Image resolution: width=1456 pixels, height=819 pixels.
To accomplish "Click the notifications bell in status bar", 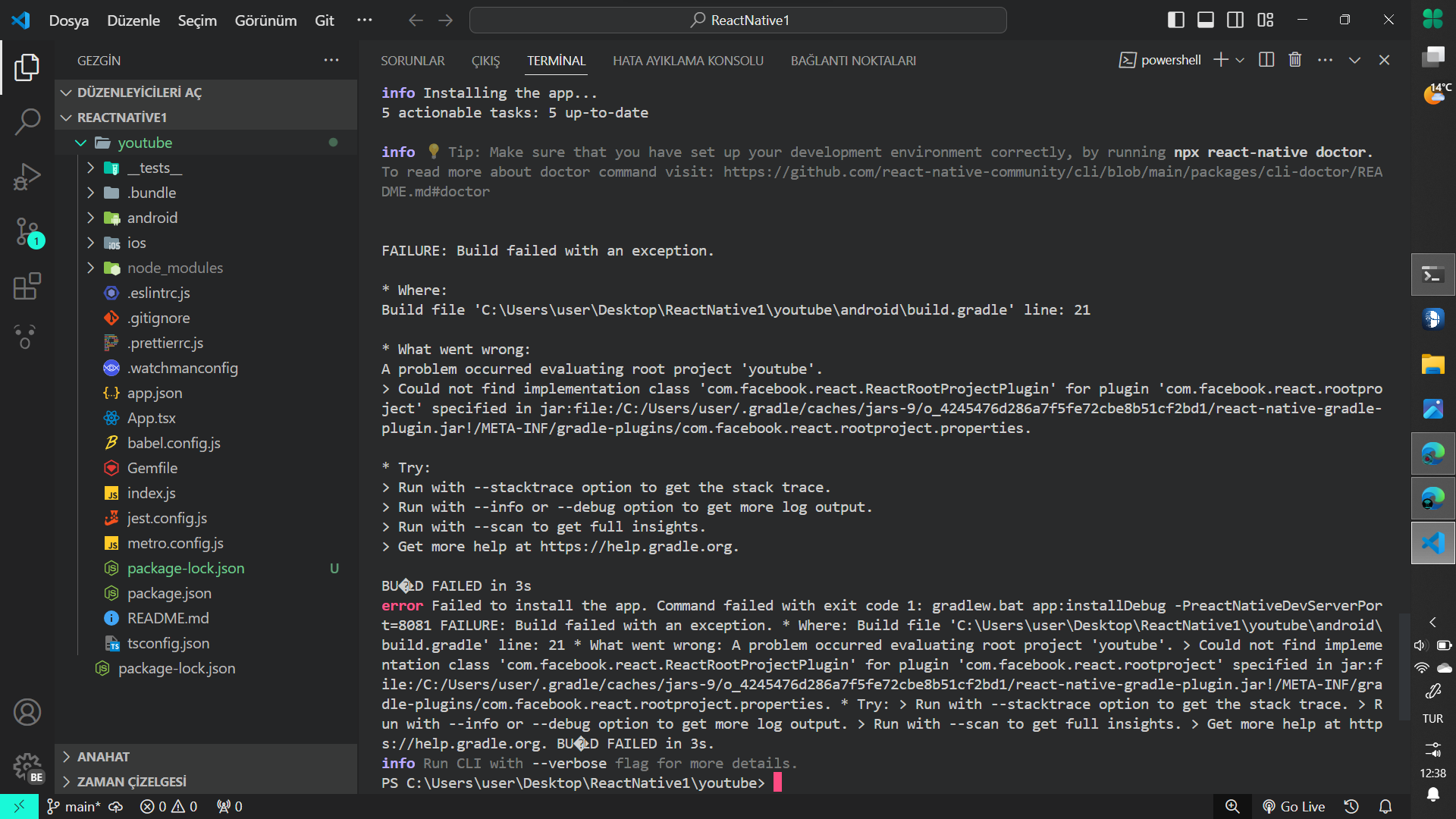I will point(1385,806).
